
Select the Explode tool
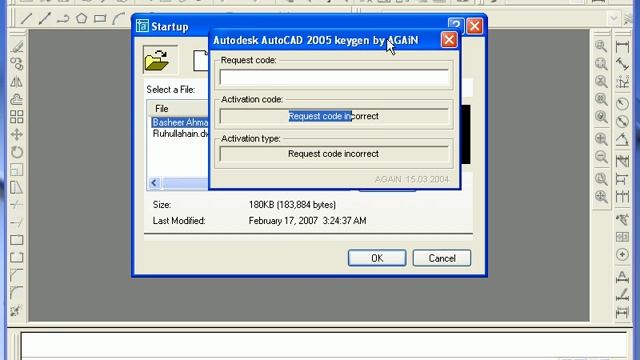pyautogui.click(x=17, y=311)
